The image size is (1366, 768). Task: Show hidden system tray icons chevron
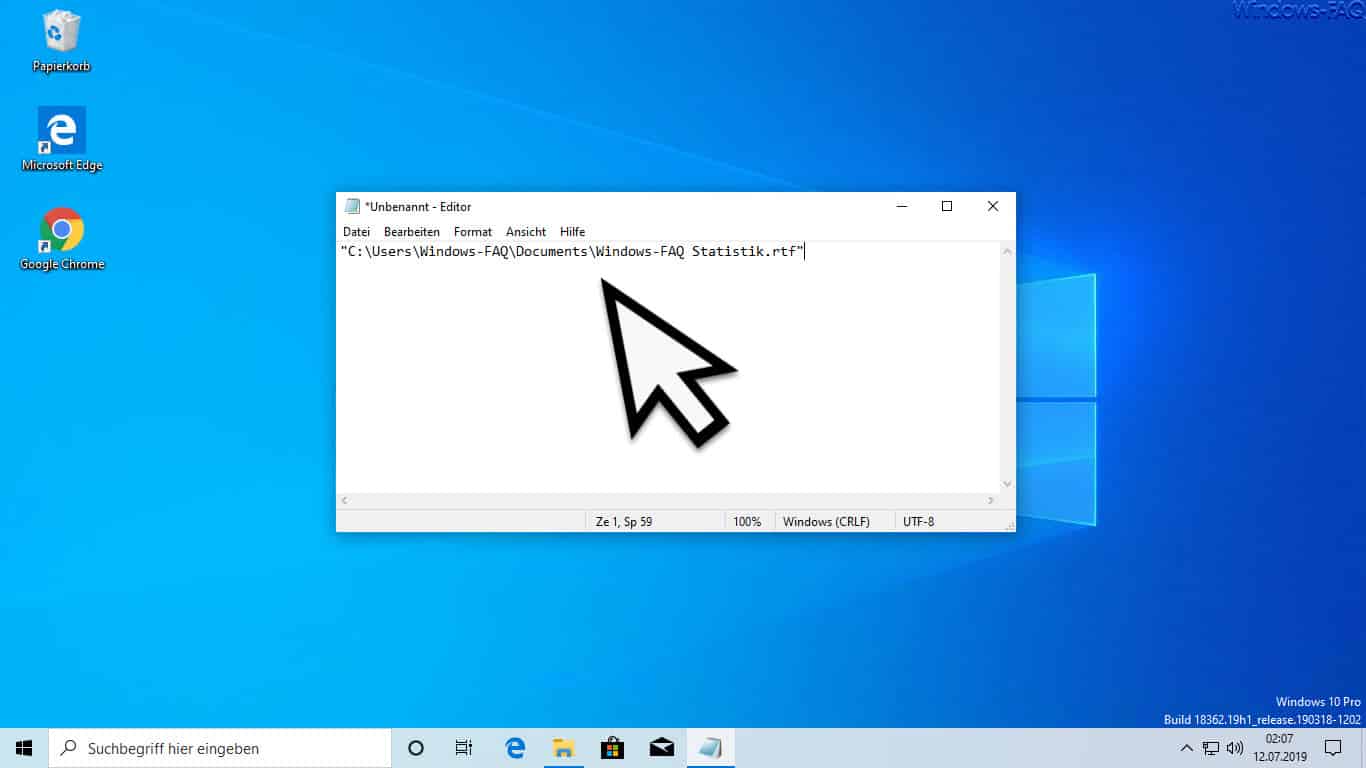point(1187,748)
